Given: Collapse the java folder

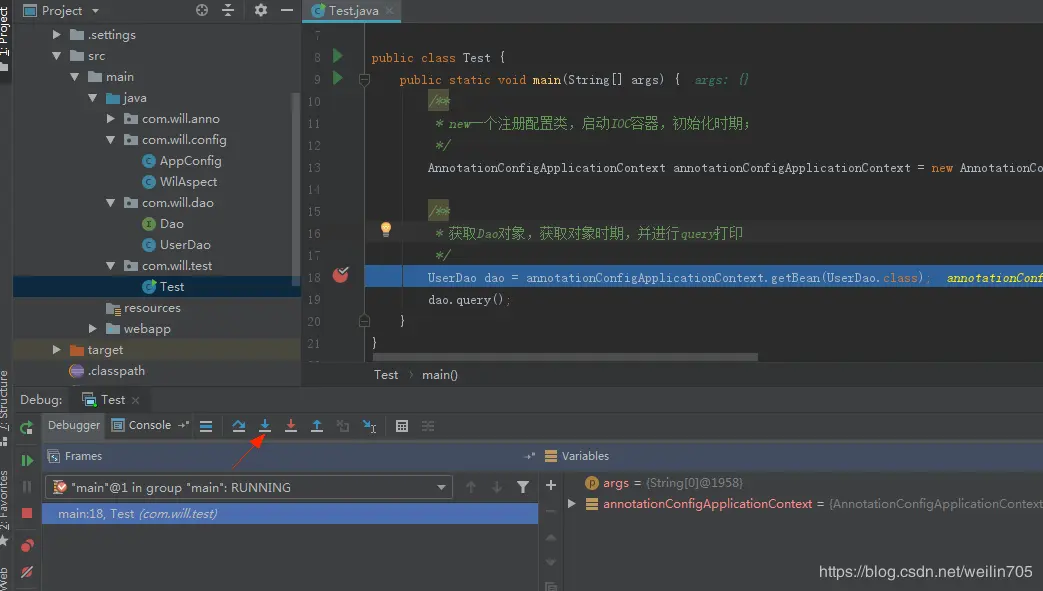Looking at the screenshot, I should tap(92, 98).
